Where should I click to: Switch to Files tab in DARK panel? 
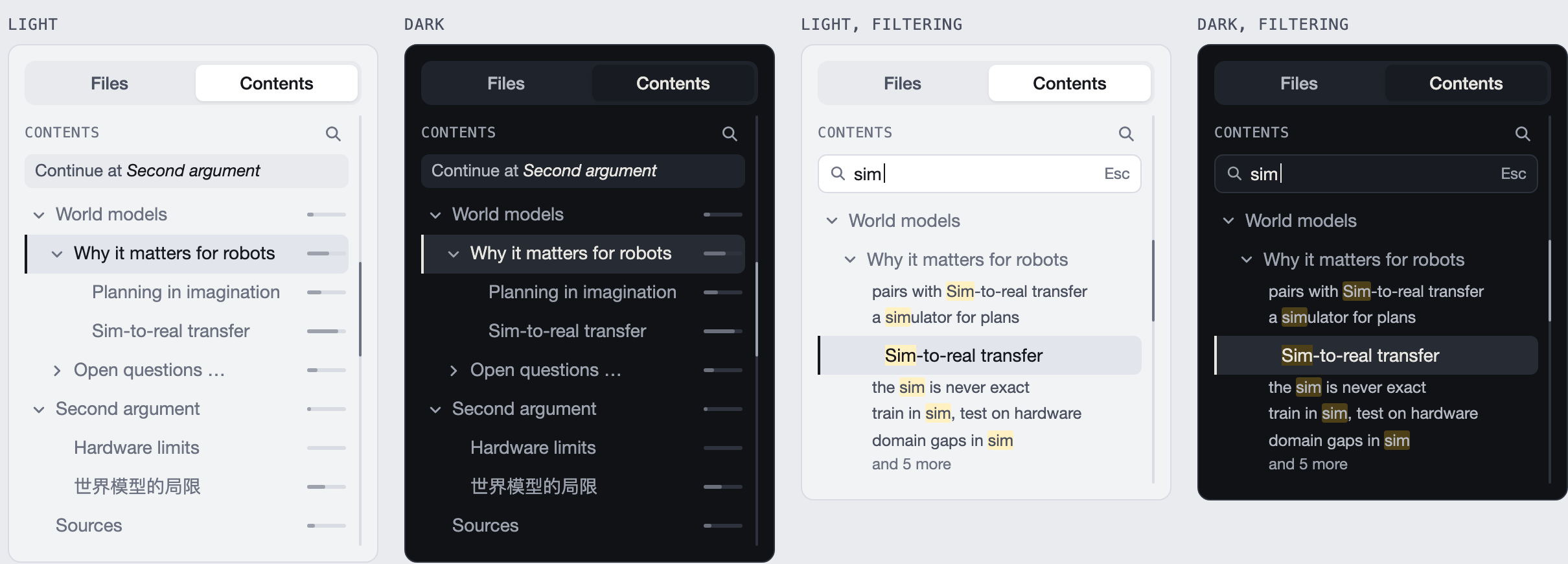point(506,83)
